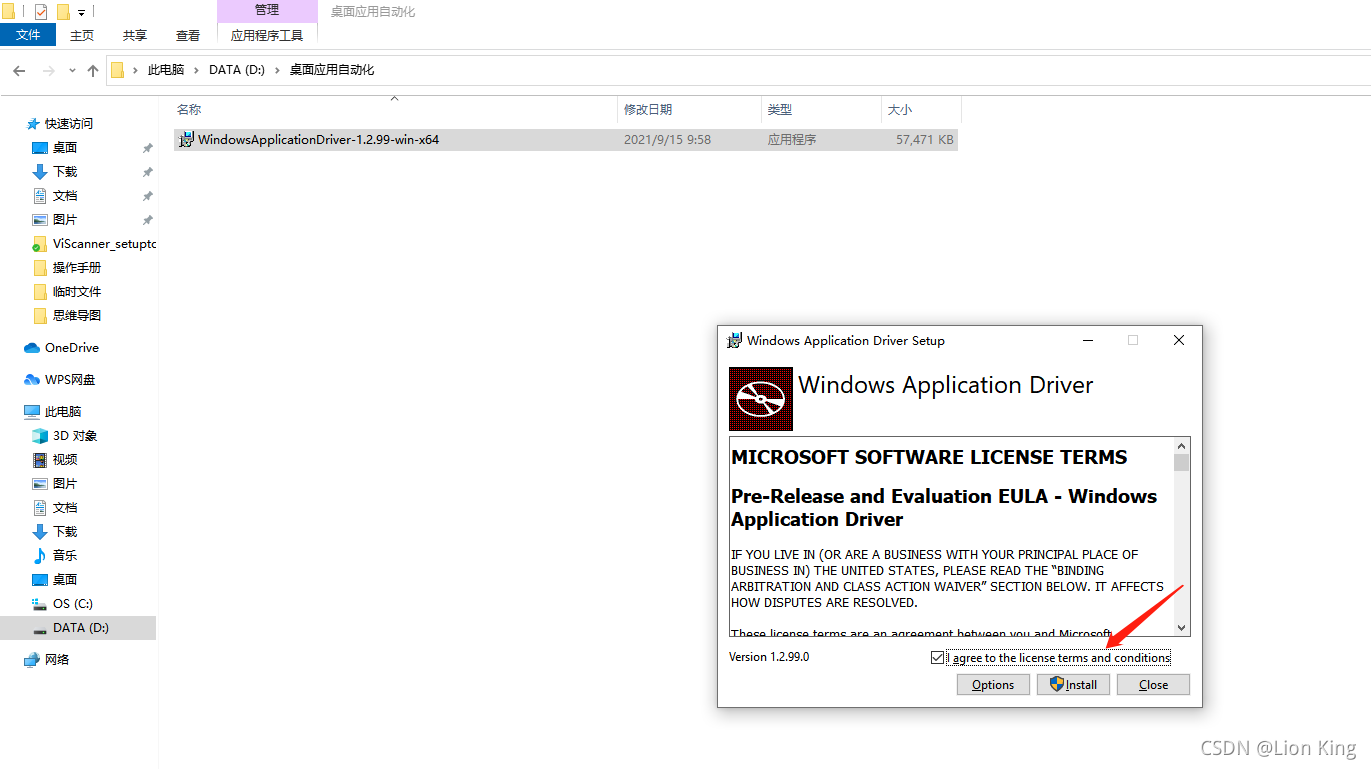
Task: Open the 应用程序工具 tab
Action: (267, 35)
